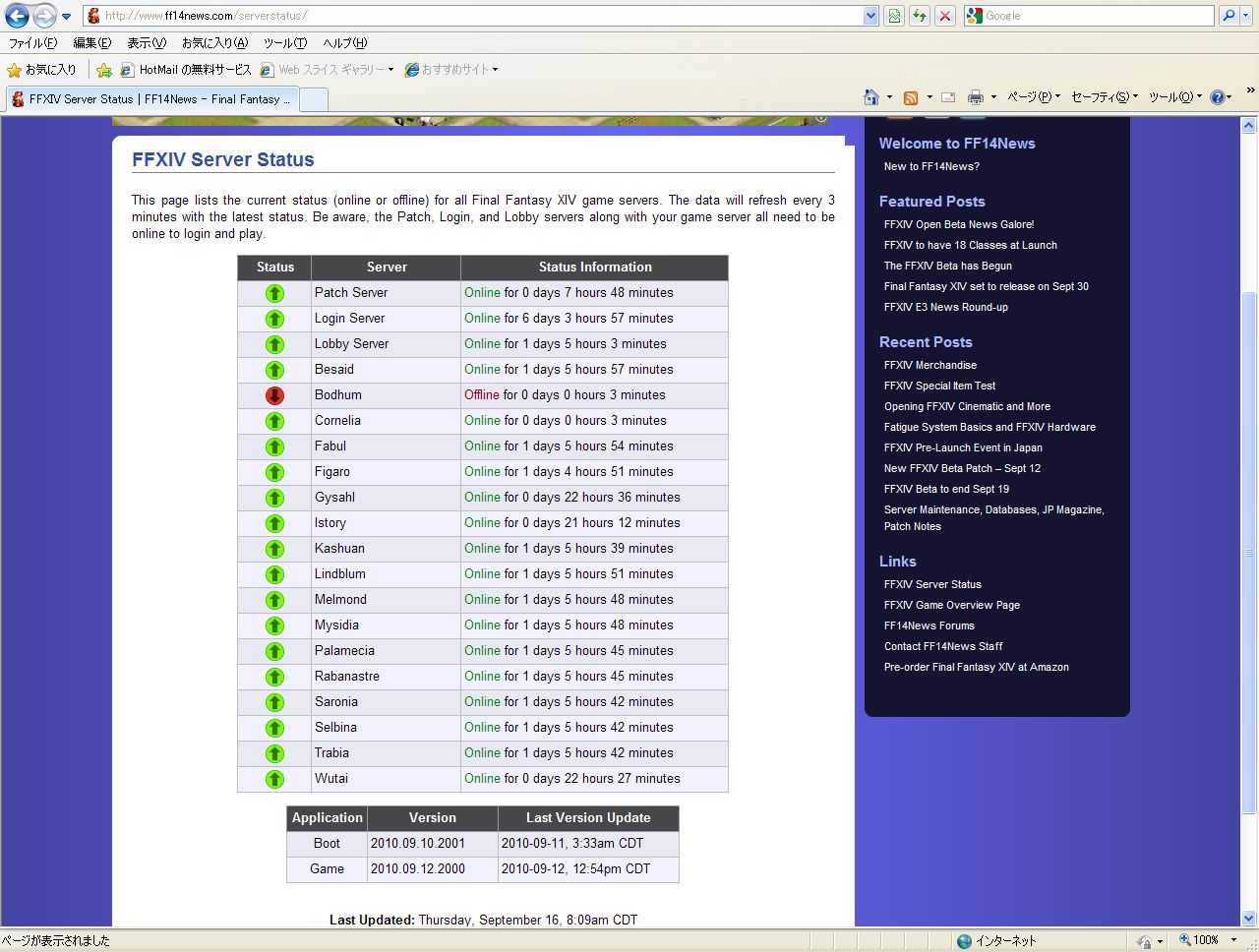The image size is (1259, 952).
Task: Open Contact FF14News Staff link
Action: pyautogui.click(x=943, y=646)
